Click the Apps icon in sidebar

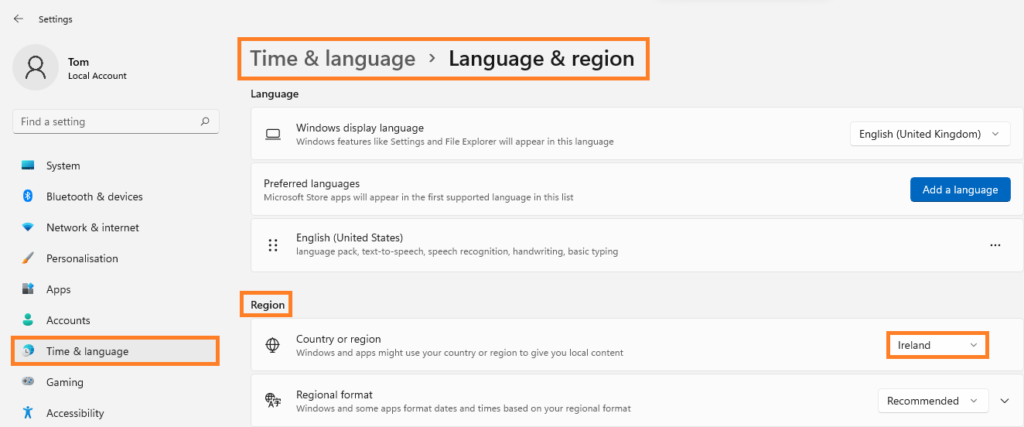tap(28, 290)
